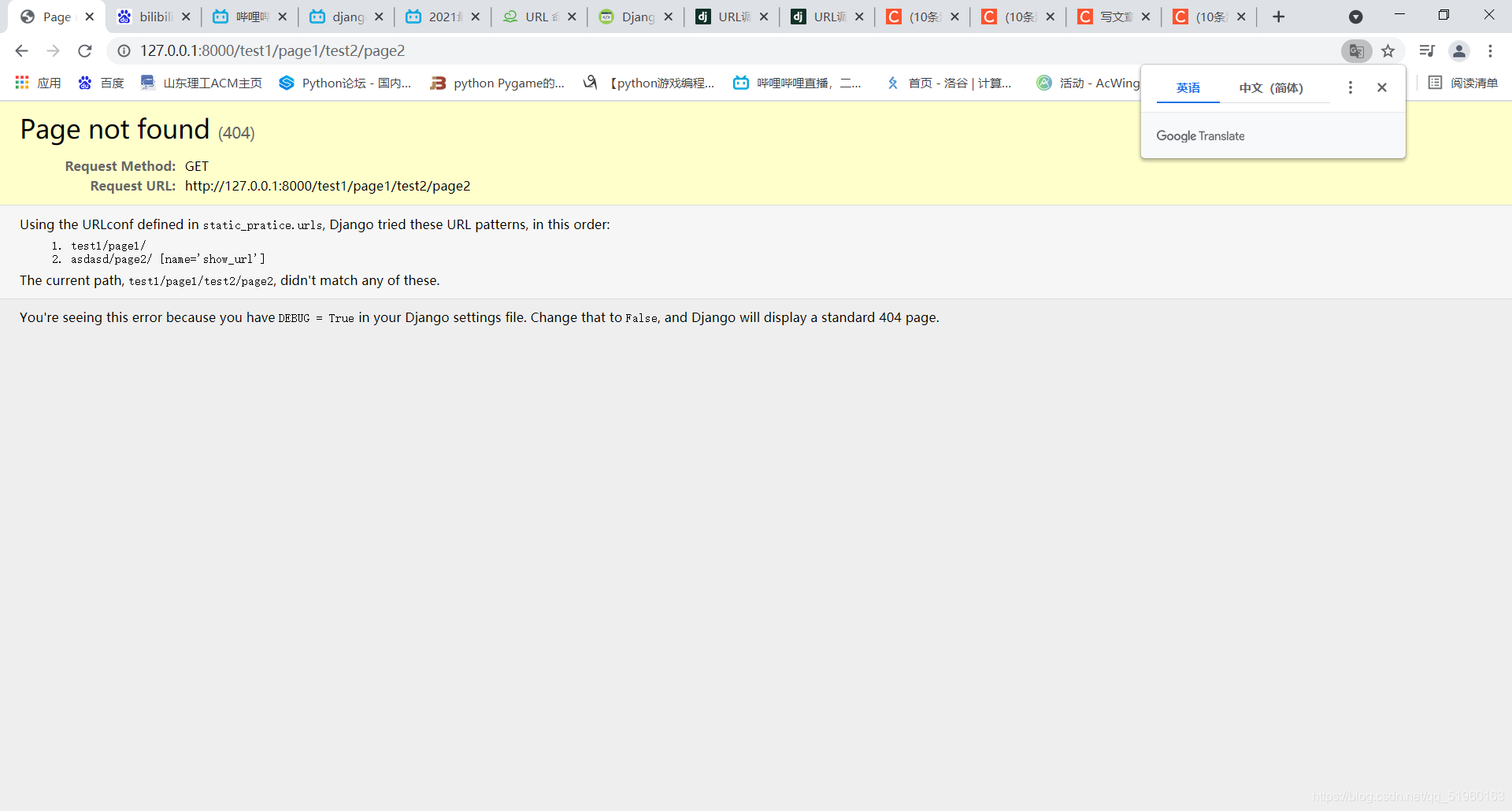Open the 百度 bookmark
1512x811 pixels.
[101, 83]
